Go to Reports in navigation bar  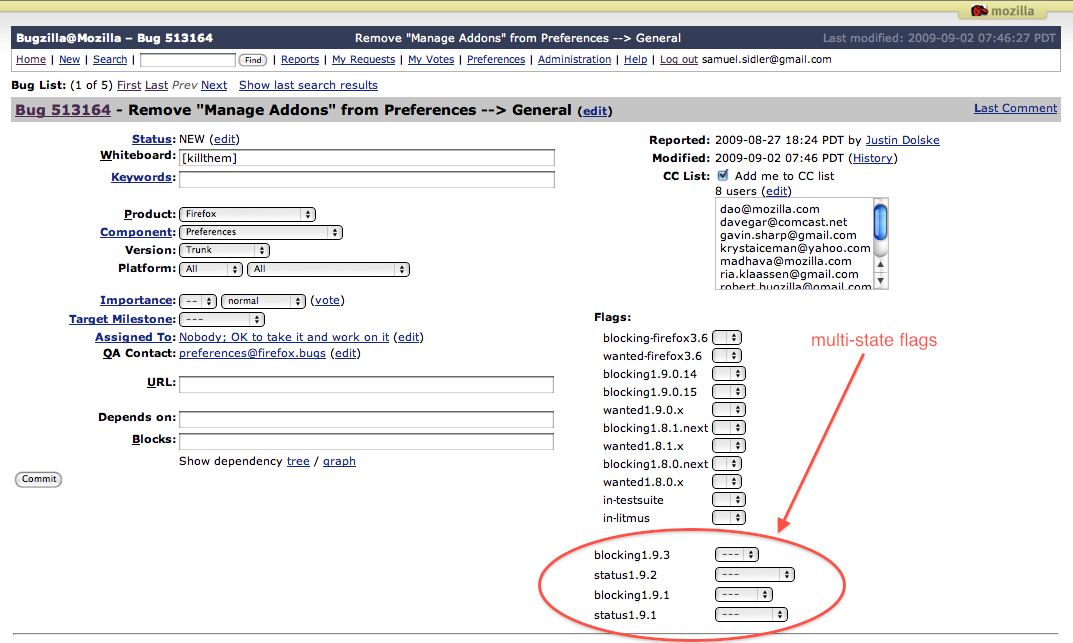tap(300, 60)
